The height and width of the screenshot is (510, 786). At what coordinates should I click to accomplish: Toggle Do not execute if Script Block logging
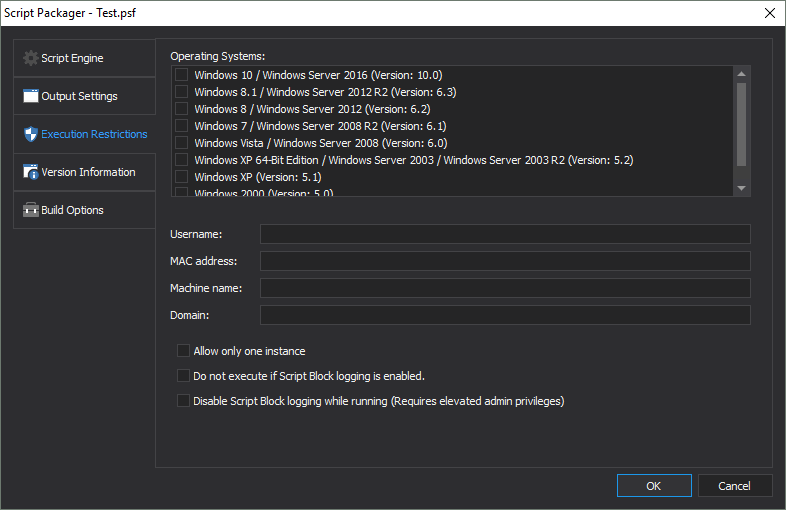[x=183, y=376]
